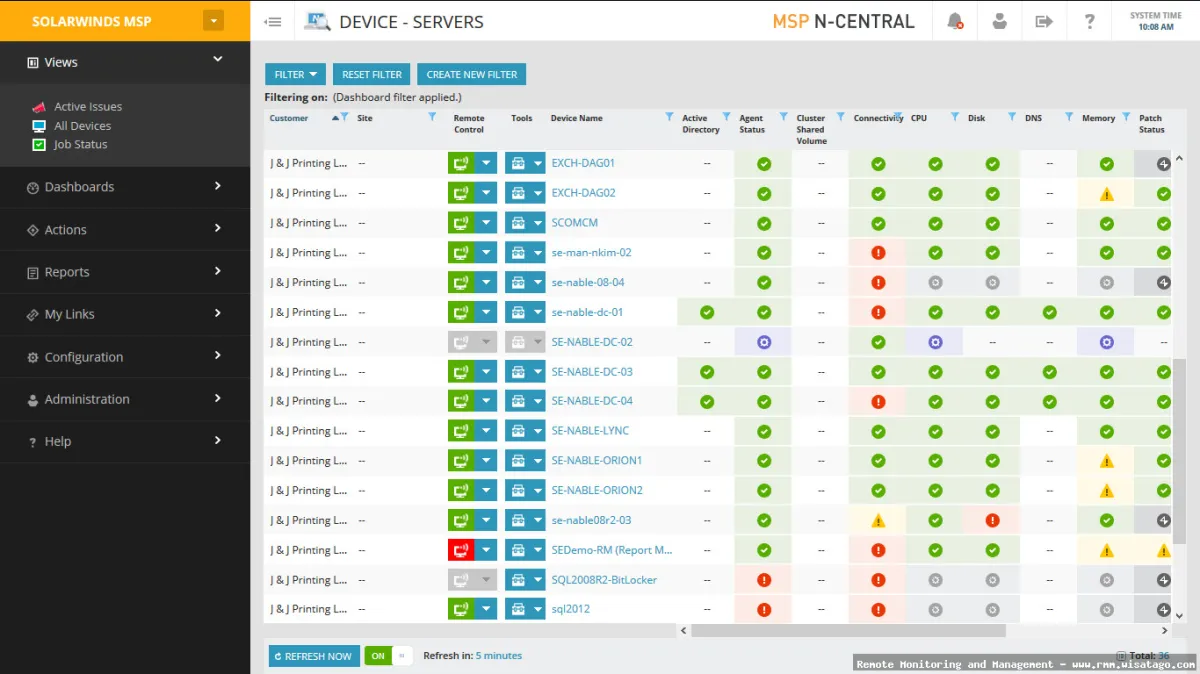Click Connectivity warning icon for se-nable08r2-03

coord(878,521)
